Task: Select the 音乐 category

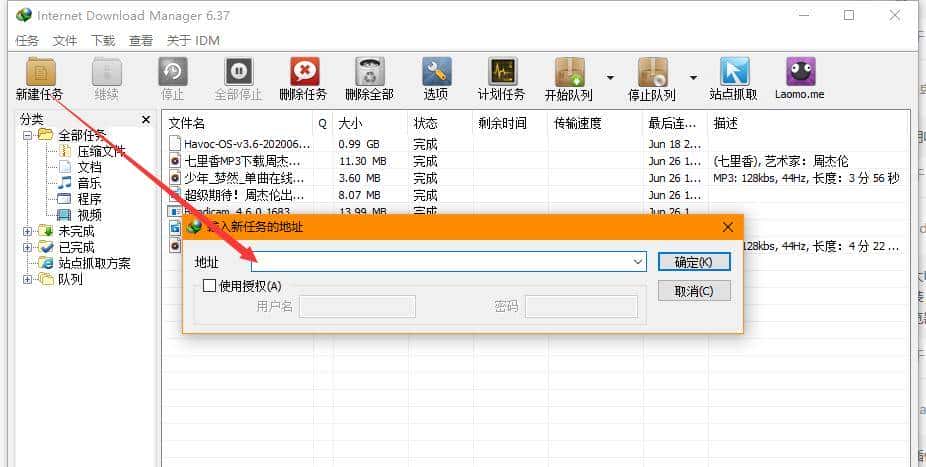Action: [x=89, y=183]
